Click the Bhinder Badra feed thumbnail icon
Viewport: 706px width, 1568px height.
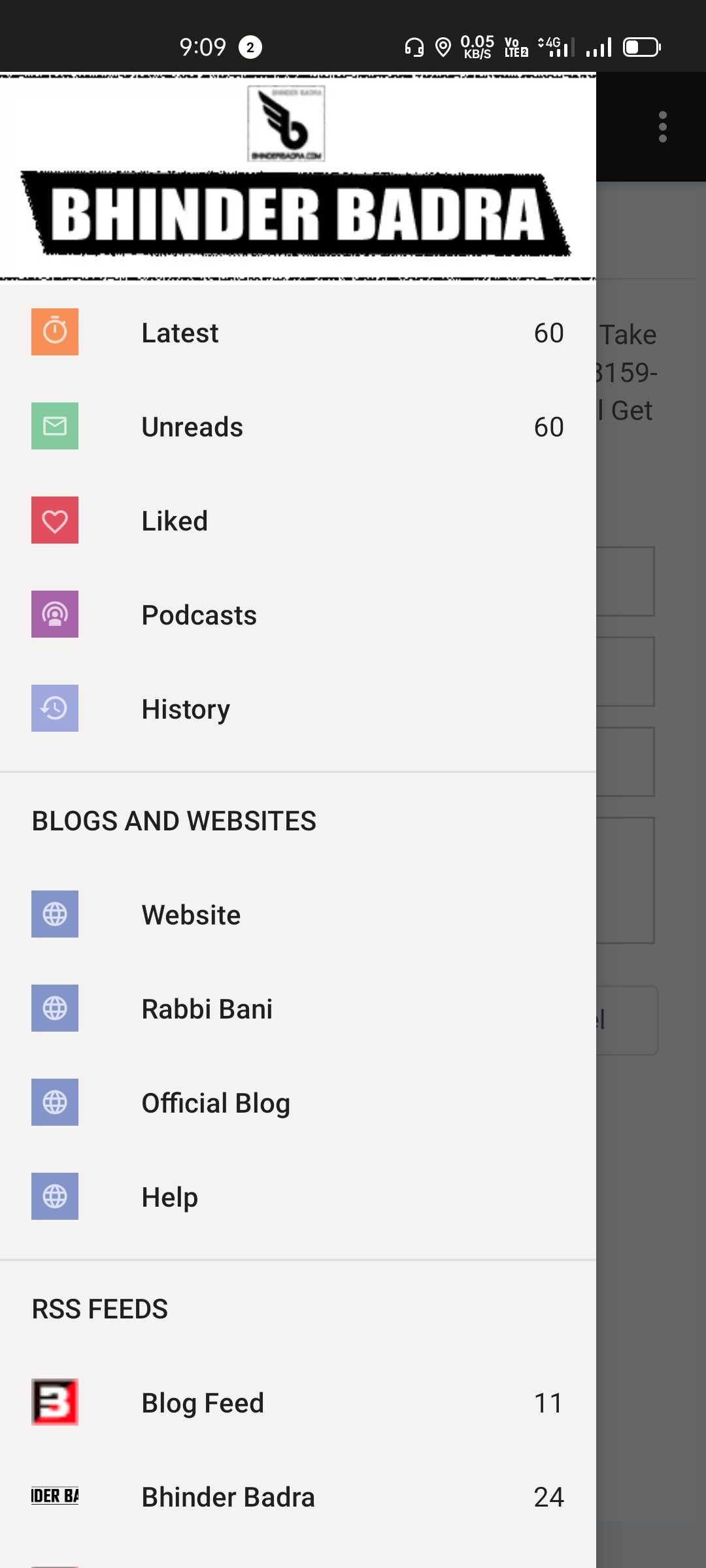click(55, 1496)
